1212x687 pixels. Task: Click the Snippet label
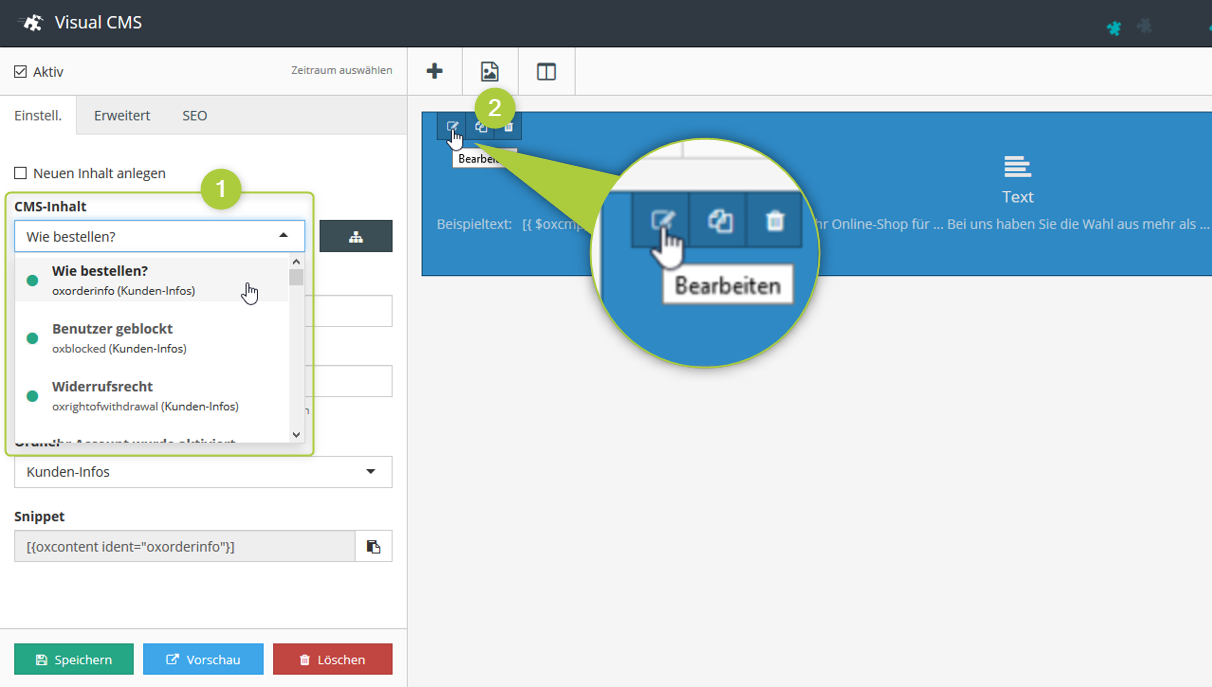tap(39, 516)
